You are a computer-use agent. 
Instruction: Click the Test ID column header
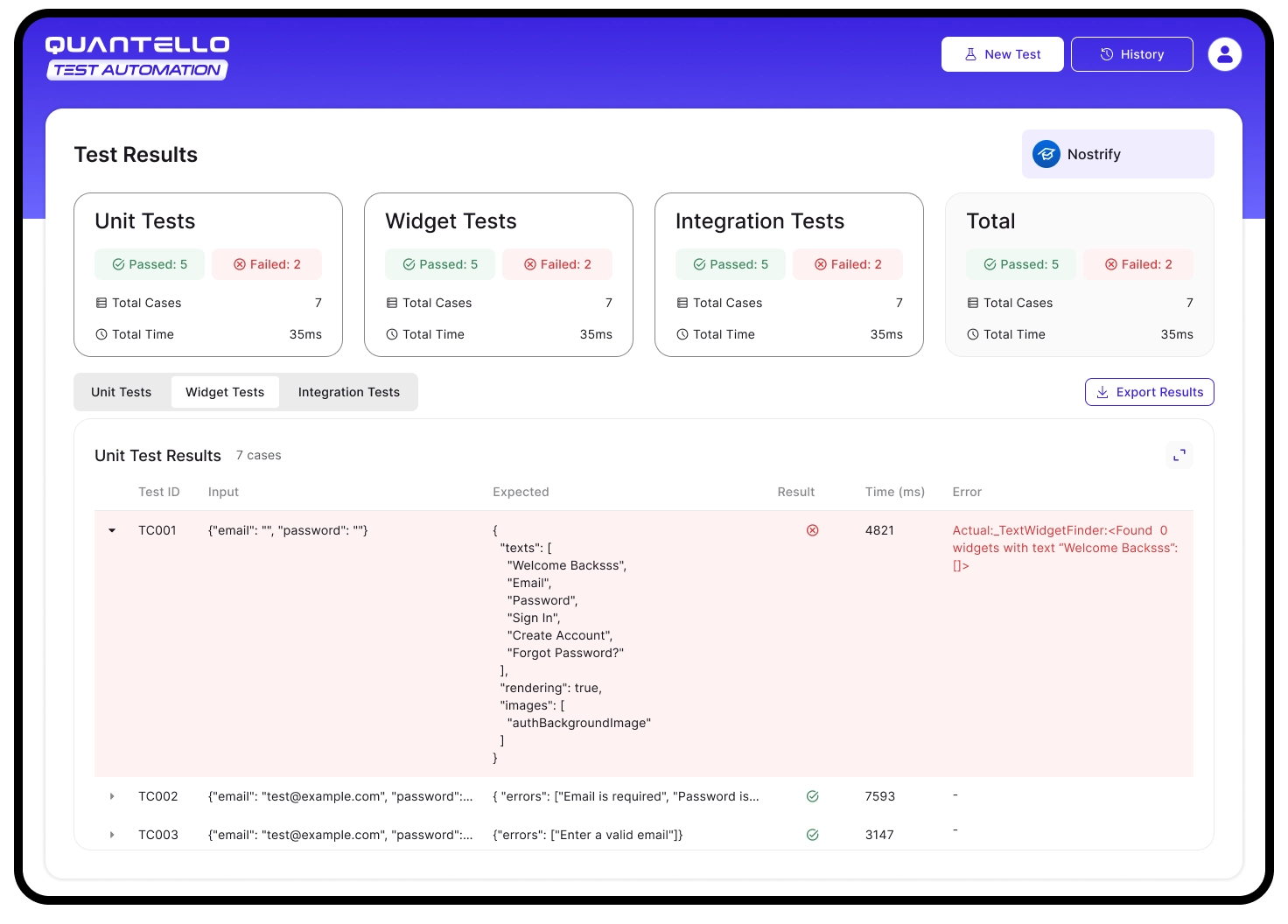(x=158, y=492)
